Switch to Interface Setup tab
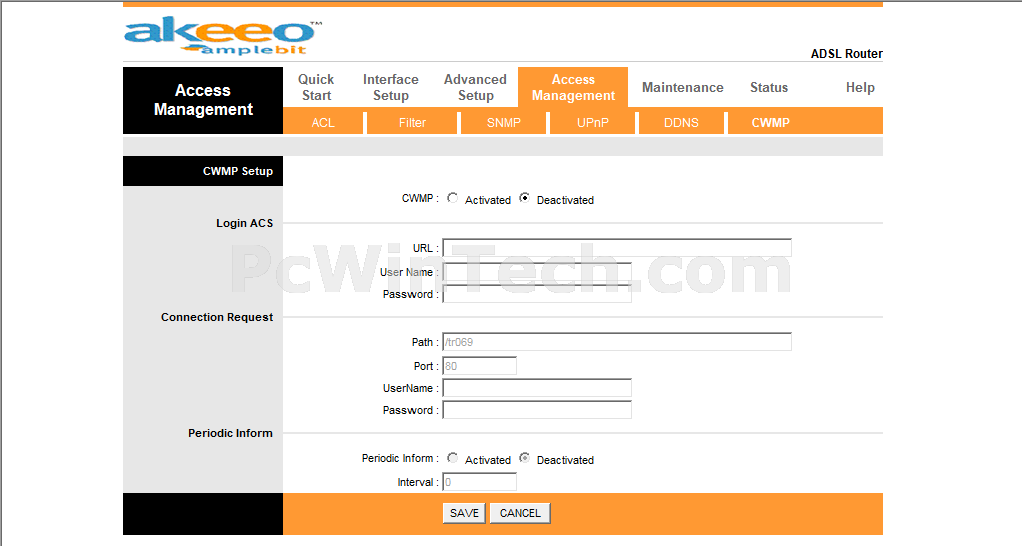Screen dimensions: 1022x546 point(390,87)
